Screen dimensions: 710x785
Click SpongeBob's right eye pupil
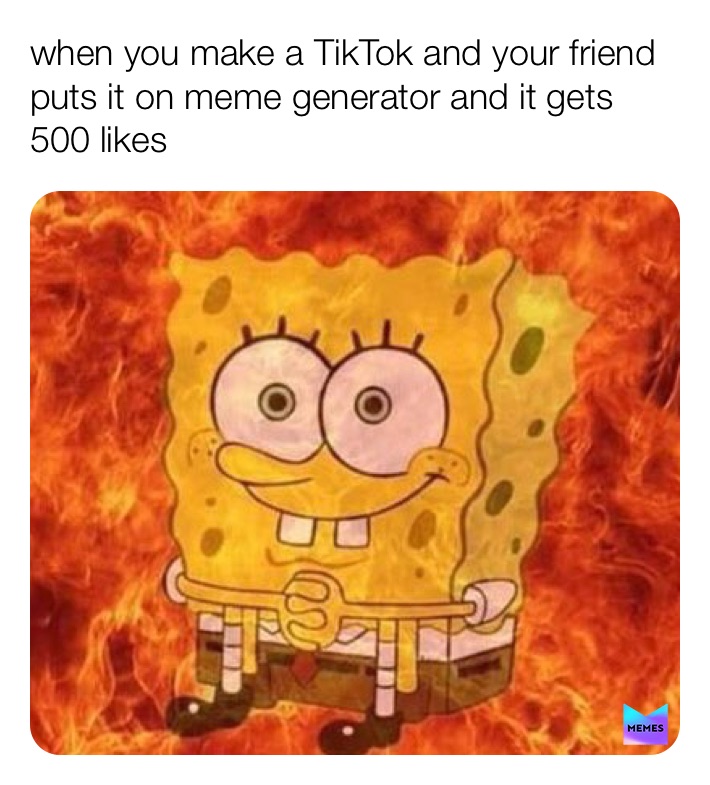click(x=374, y=404)
